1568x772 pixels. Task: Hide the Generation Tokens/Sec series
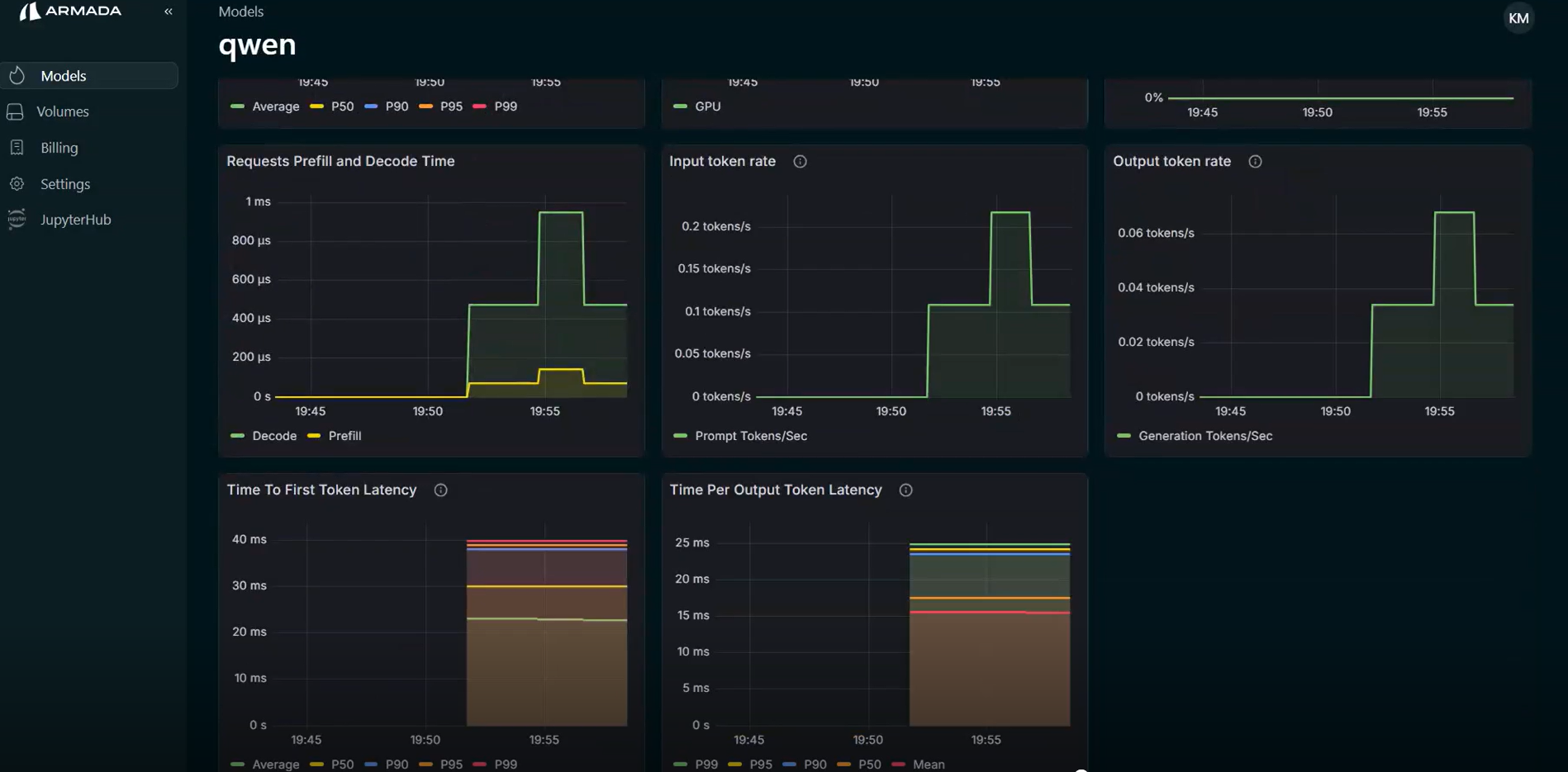pyautogui.click(x=1205, y=435)
